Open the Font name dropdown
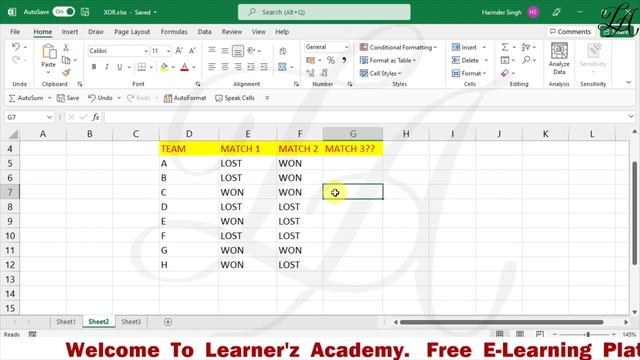 pos(146,51)
